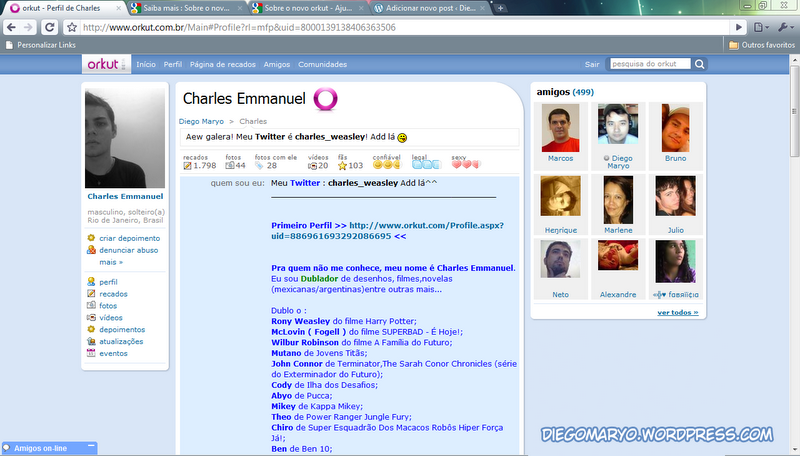
Task: Open friend Bruno thumbnail
Action: tap(676, 128)
